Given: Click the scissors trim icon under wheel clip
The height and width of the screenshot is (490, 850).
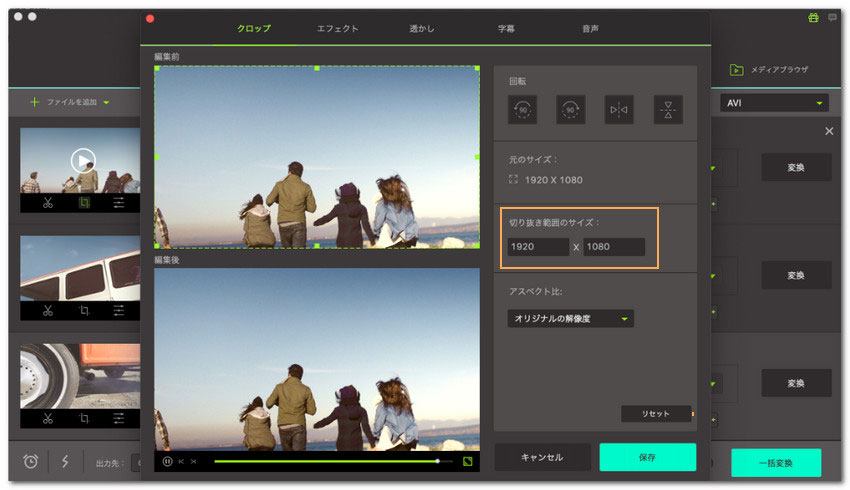Looking at the screenshot, I should (48, 418).
